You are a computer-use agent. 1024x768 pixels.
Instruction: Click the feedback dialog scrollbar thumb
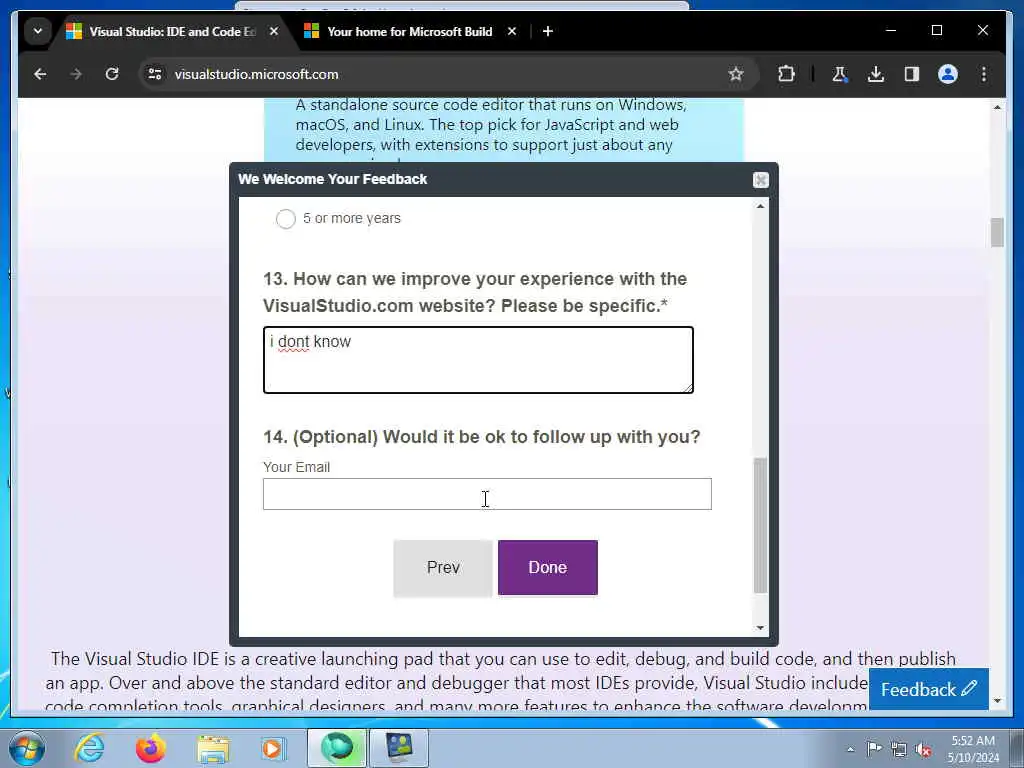click(760, 525)
